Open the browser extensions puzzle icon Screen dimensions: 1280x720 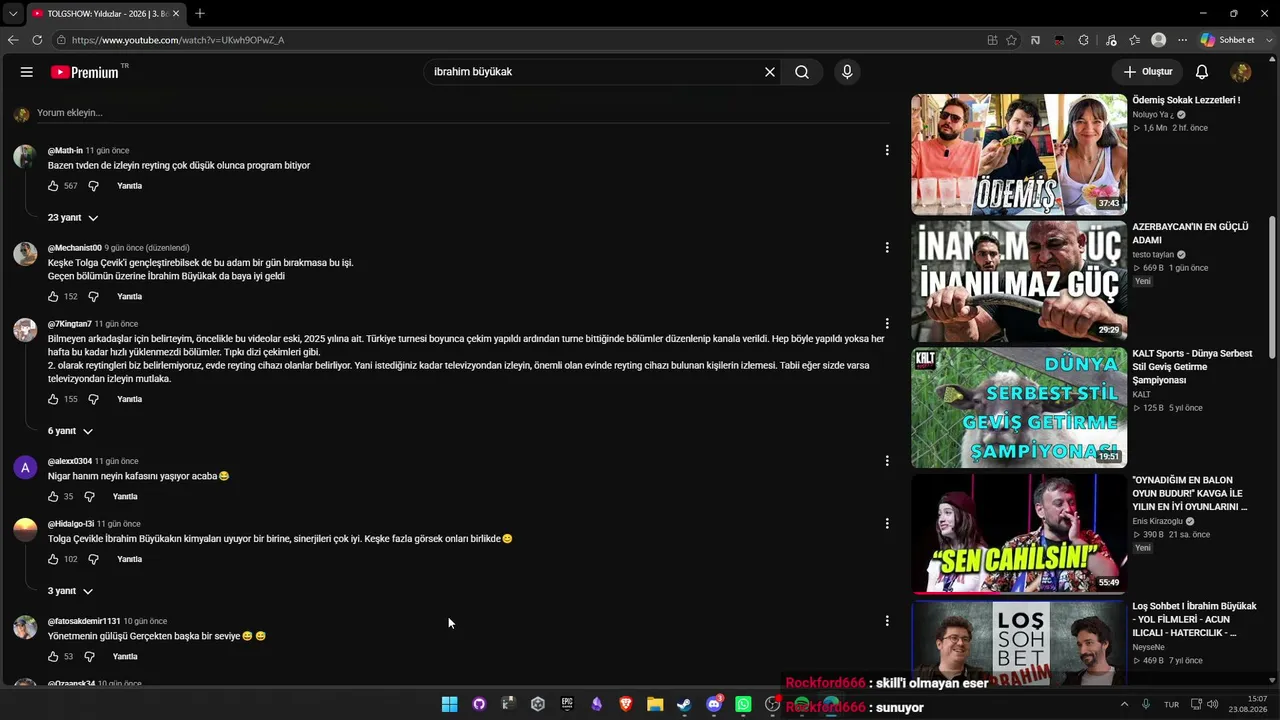[x=1083, y=40]
